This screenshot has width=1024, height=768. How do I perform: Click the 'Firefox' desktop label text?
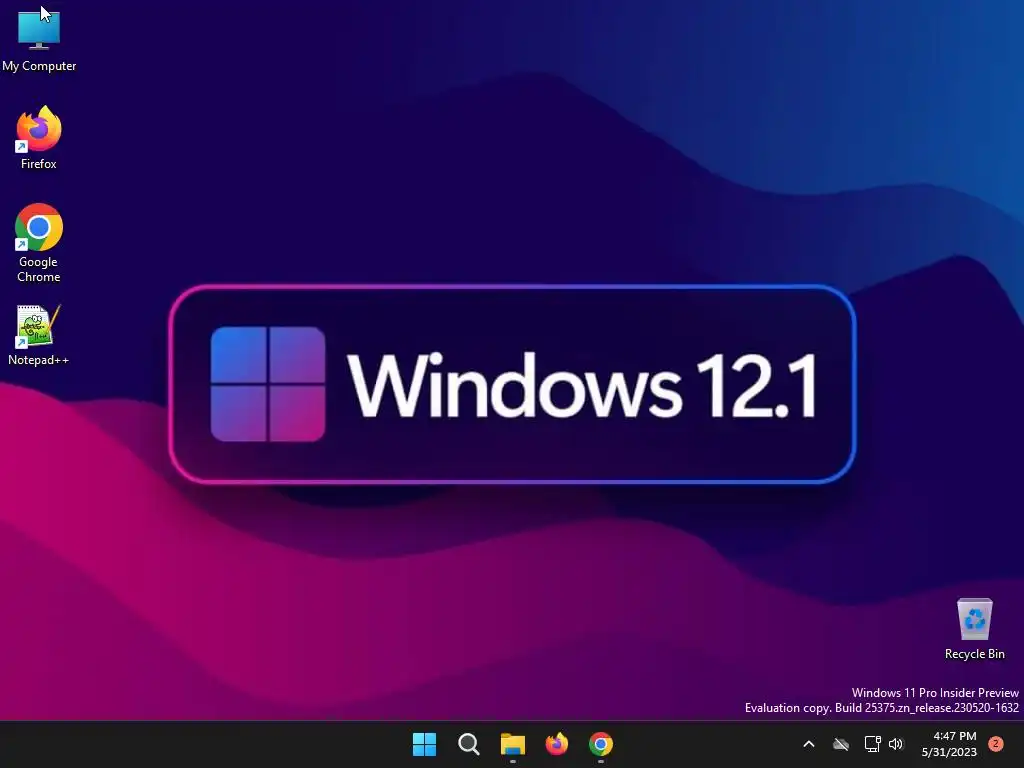pyautogui.click(x=39, y=164)
